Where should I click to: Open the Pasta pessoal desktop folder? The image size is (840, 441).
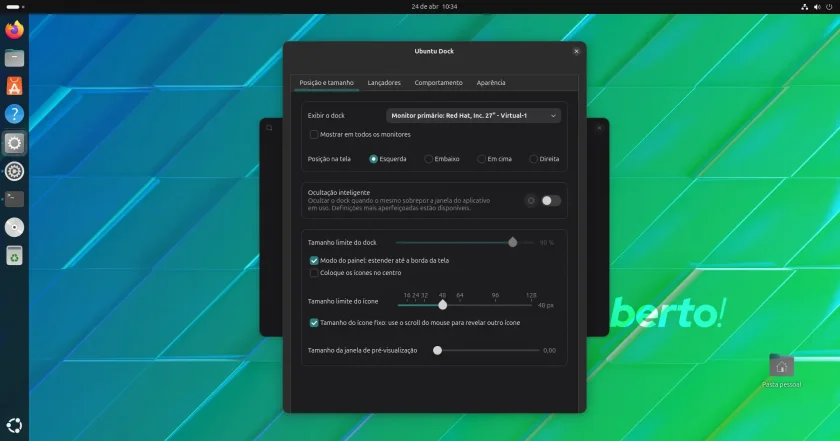coord(781,371)
